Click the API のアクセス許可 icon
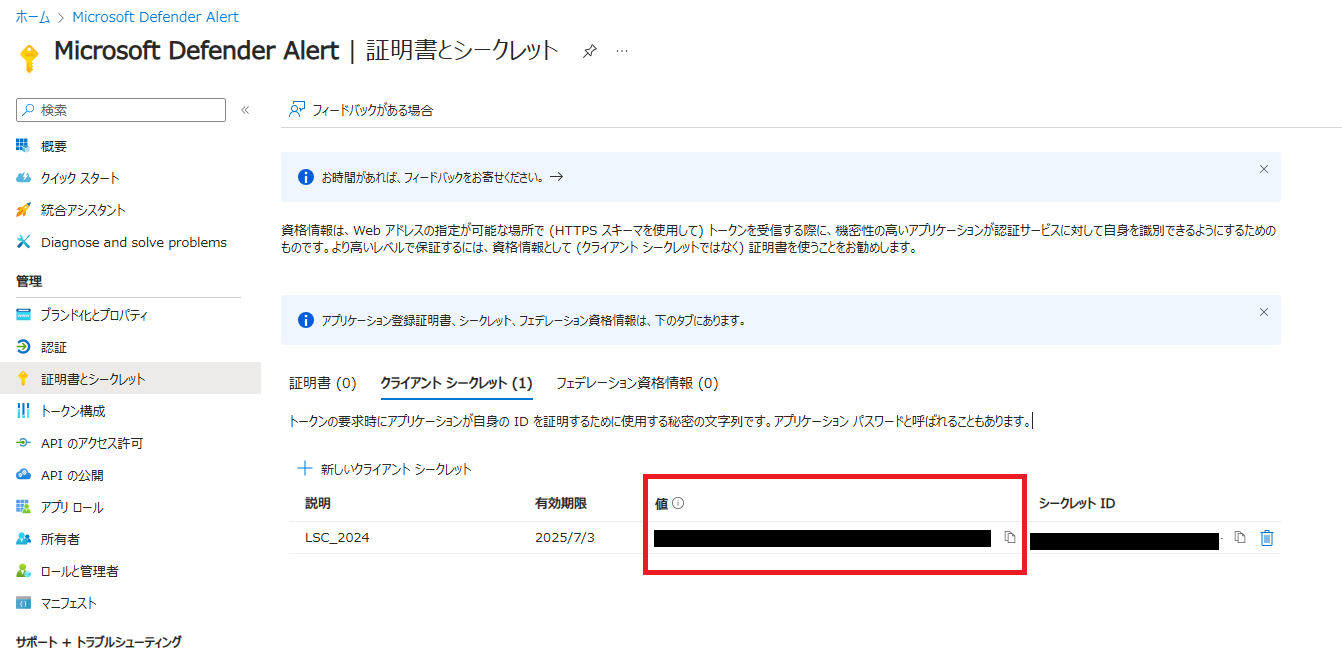Screen dimensions: 1342x652 [23, 443]
